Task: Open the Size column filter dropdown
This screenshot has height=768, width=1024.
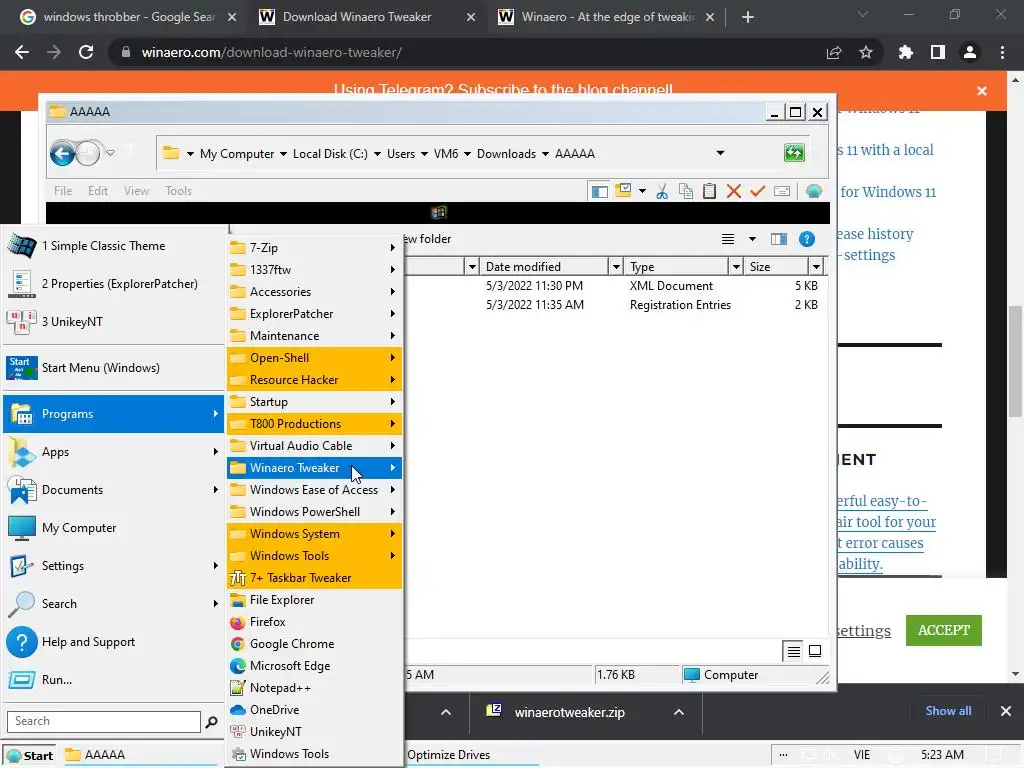Action: coord(816,266)
